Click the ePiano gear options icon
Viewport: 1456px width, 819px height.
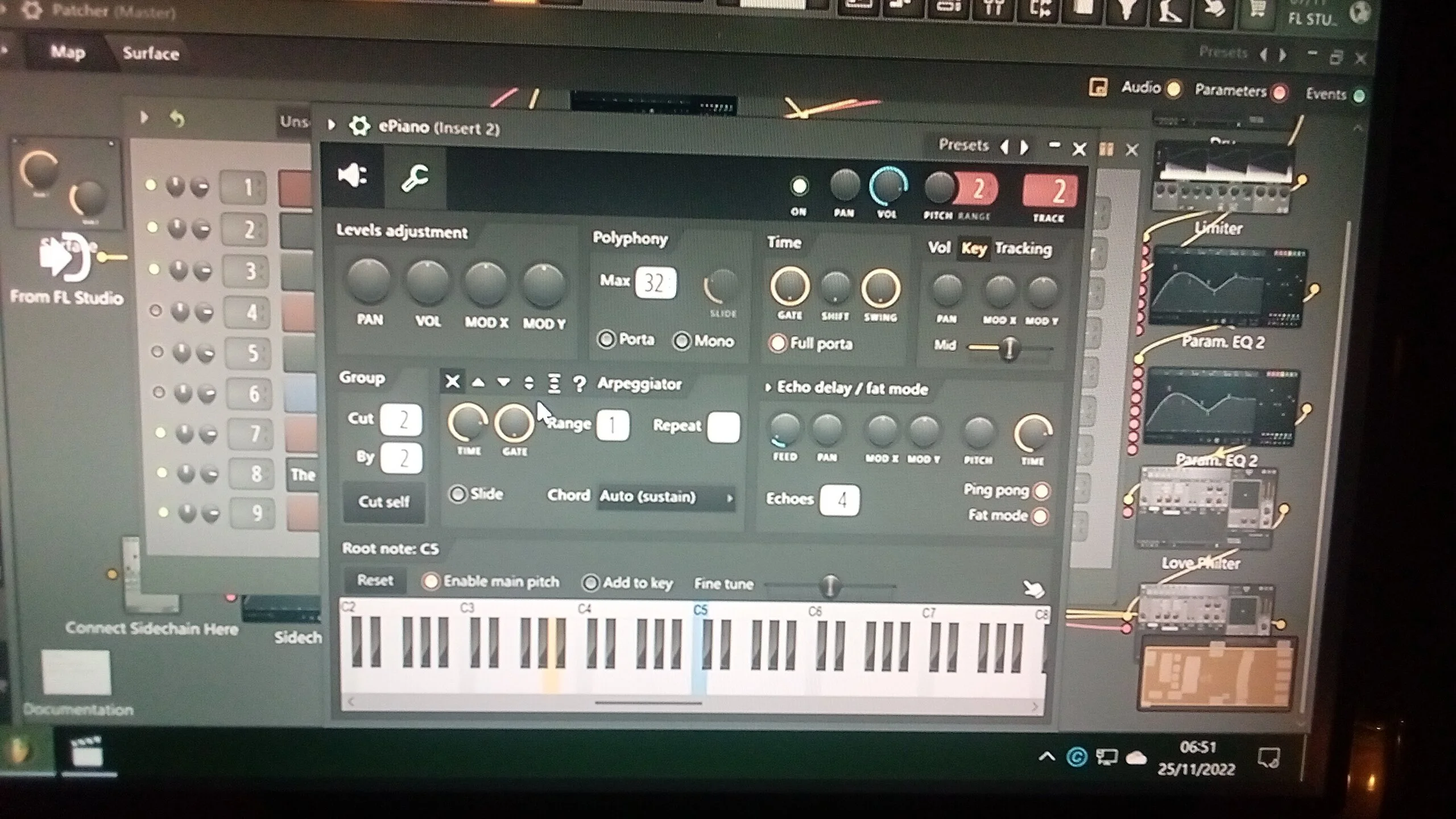[x=359, y=126]
